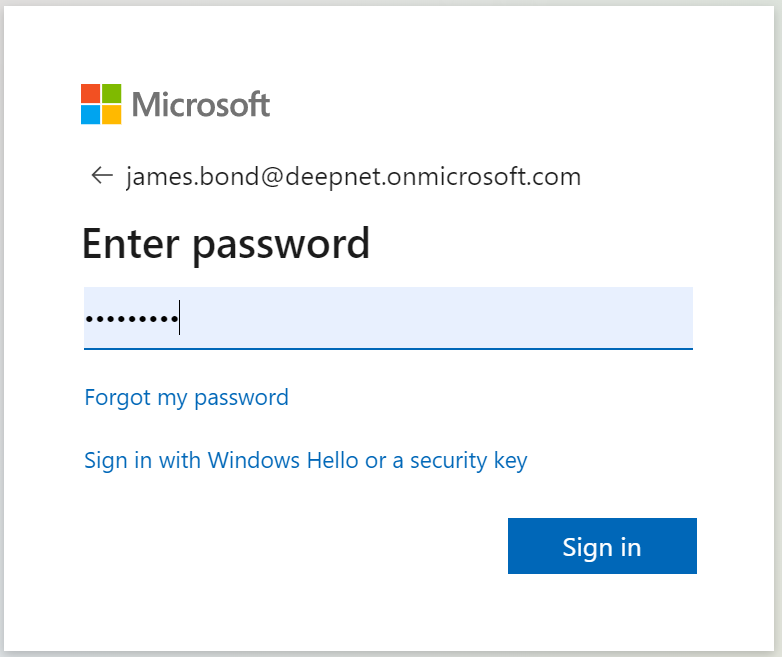This screenshot has height=657, width=782.
Task: Click the yellow square of Microsoft logo
Action: coord(112,115)
